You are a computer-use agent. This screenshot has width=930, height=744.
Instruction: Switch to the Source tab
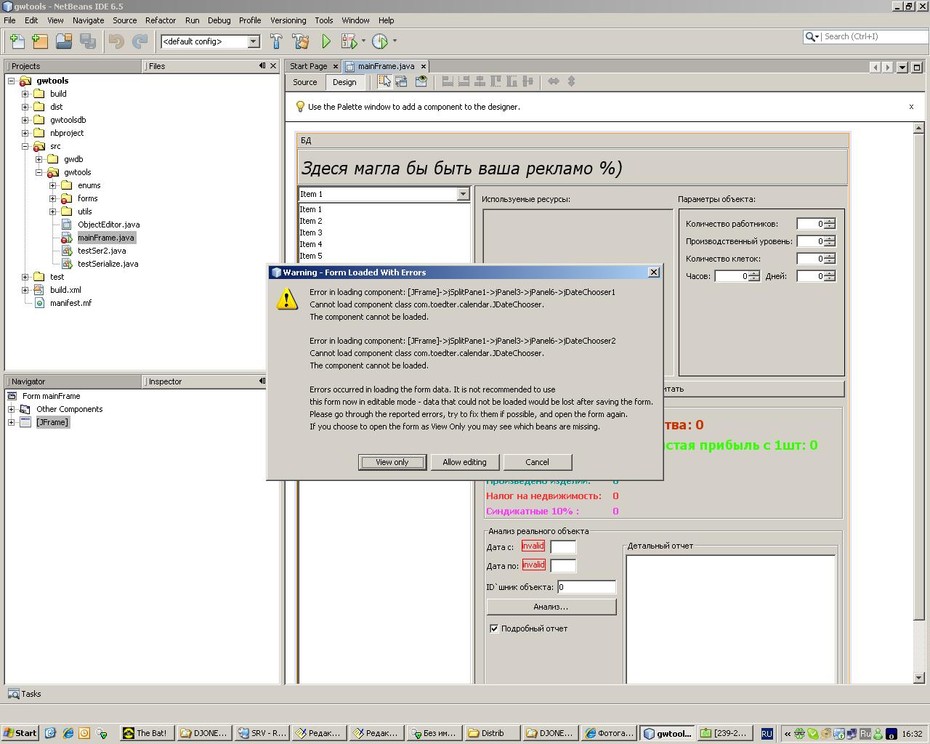coord(305,82)
